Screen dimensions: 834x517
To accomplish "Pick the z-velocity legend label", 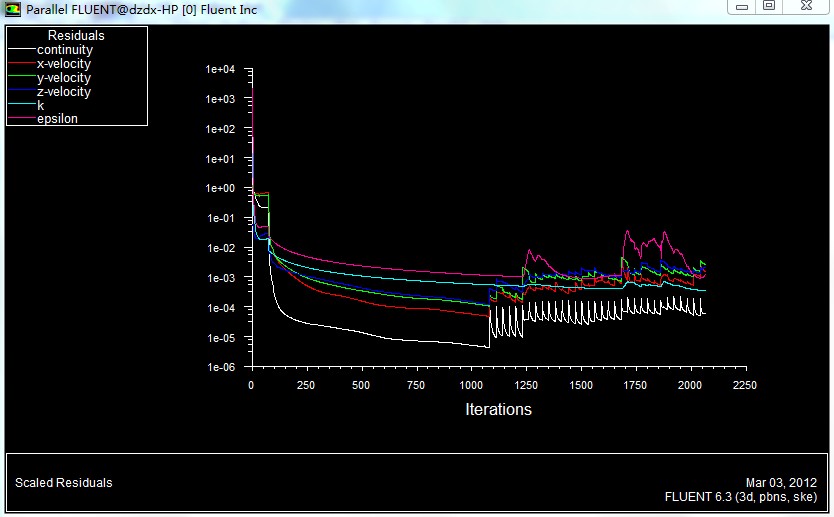I will [x=63, y=92].
